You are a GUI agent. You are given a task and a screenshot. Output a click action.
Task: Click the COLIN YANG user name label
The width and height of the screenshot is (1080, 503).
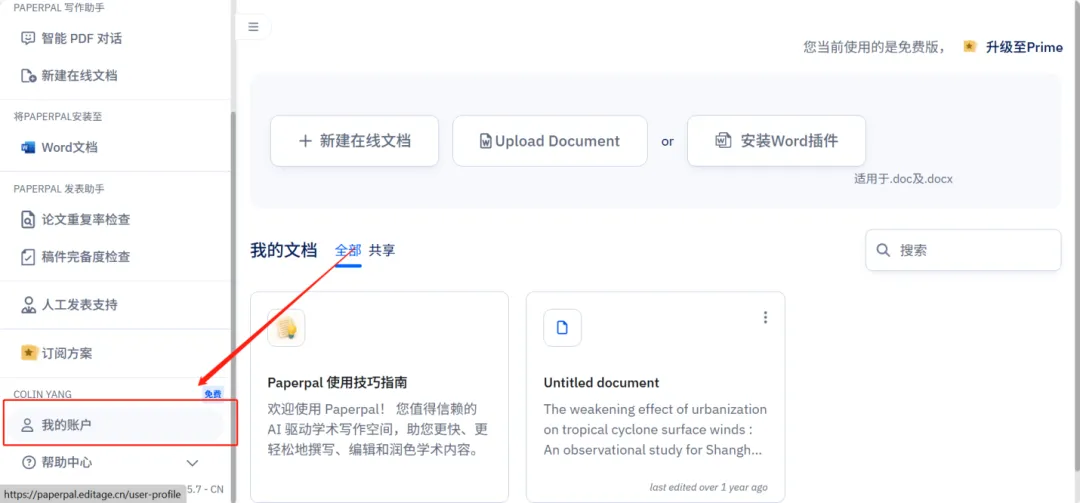pyautogui.click(x=43, y=394)
